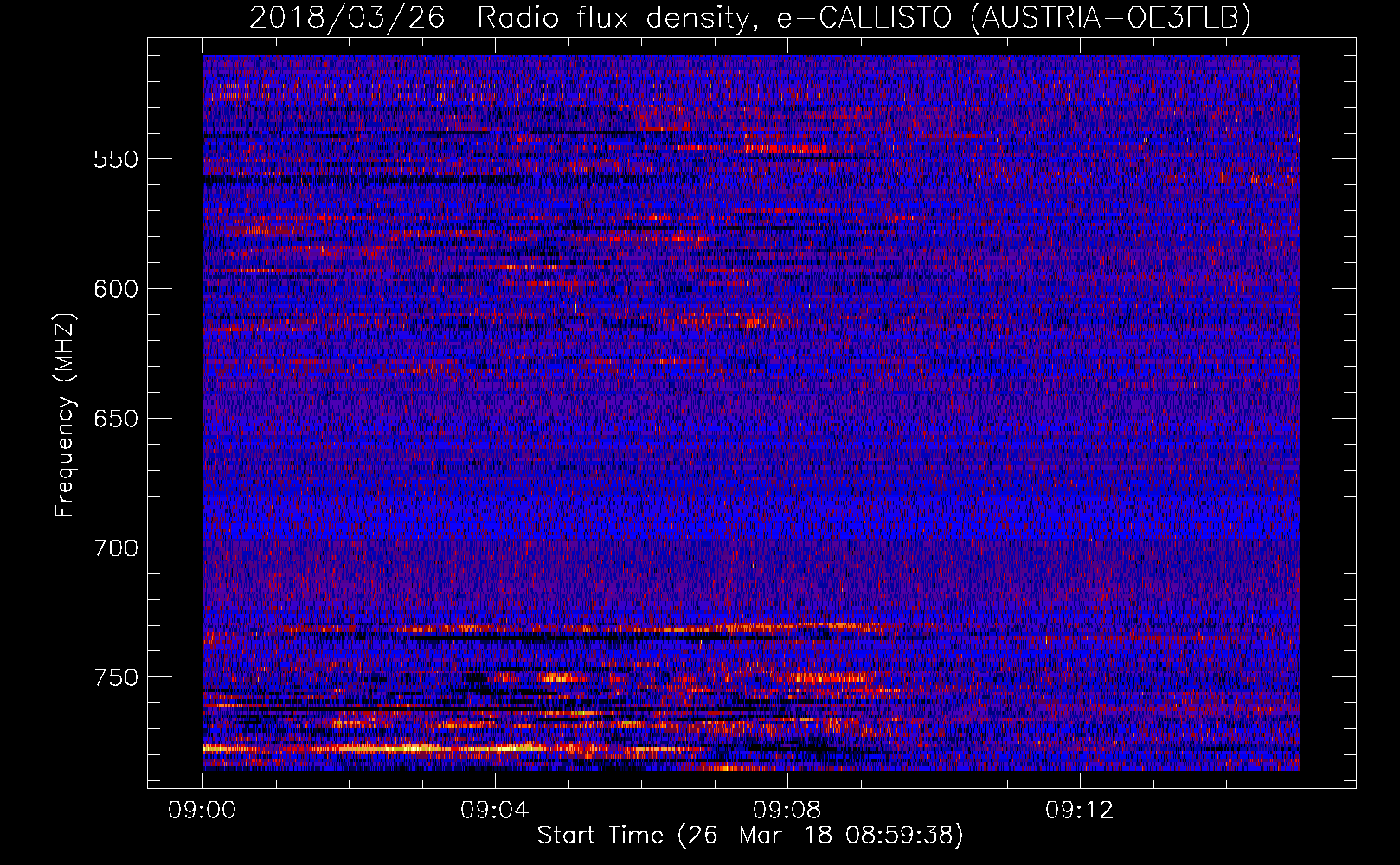Select the 750 frequency axis label
Screen dimensions: 1400x865
click(116, 677)
